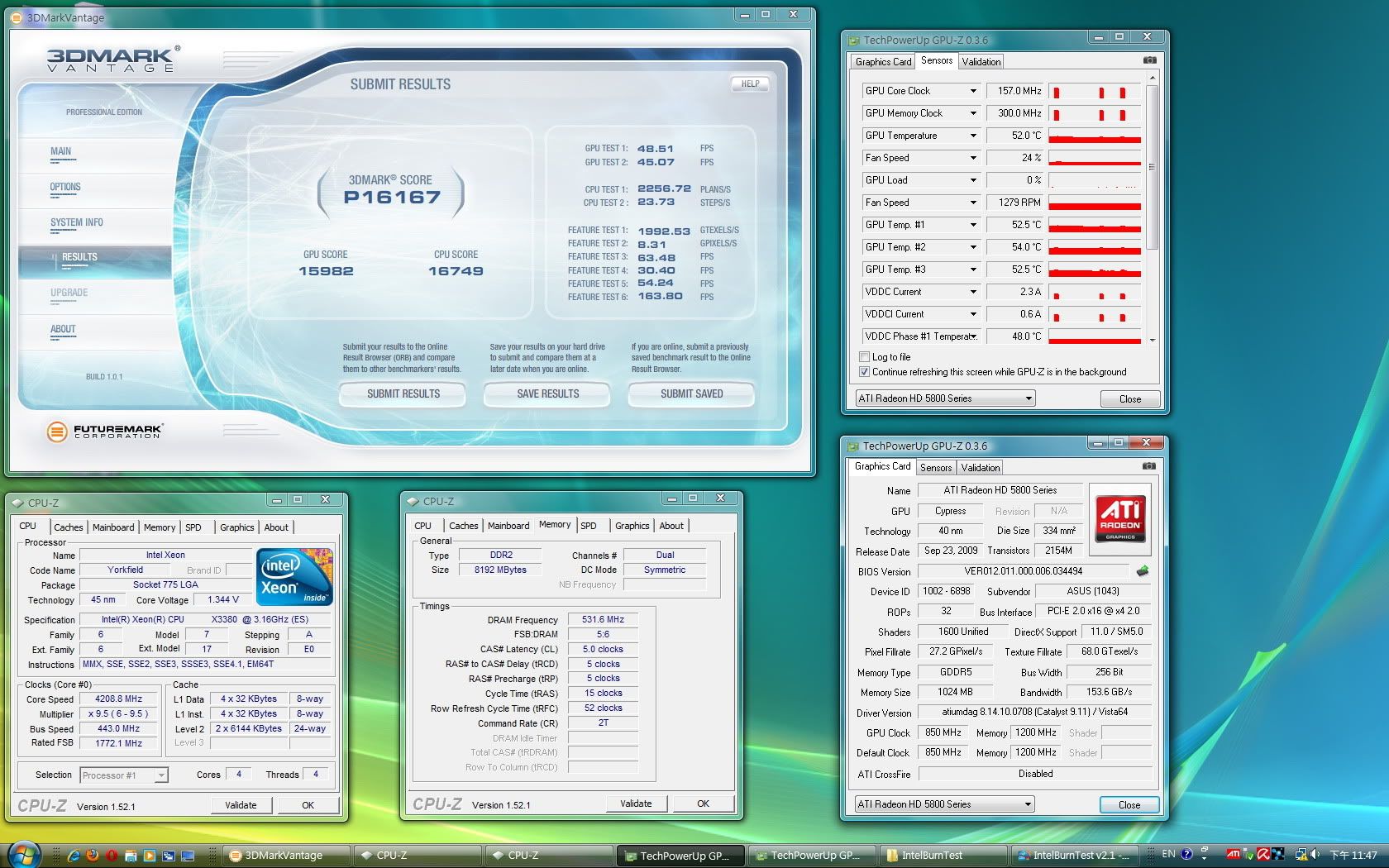Open GPU Memory Clock sensor dropdown
The width and height of the screenshot is (1389, 868).
click(973, 113)
